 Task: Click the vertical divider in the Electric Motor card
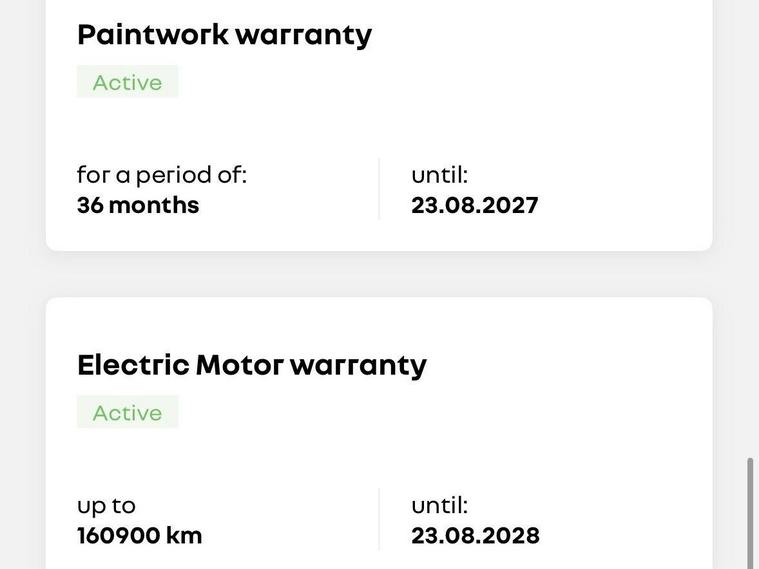pyautogui.click(x=379, y=519)
